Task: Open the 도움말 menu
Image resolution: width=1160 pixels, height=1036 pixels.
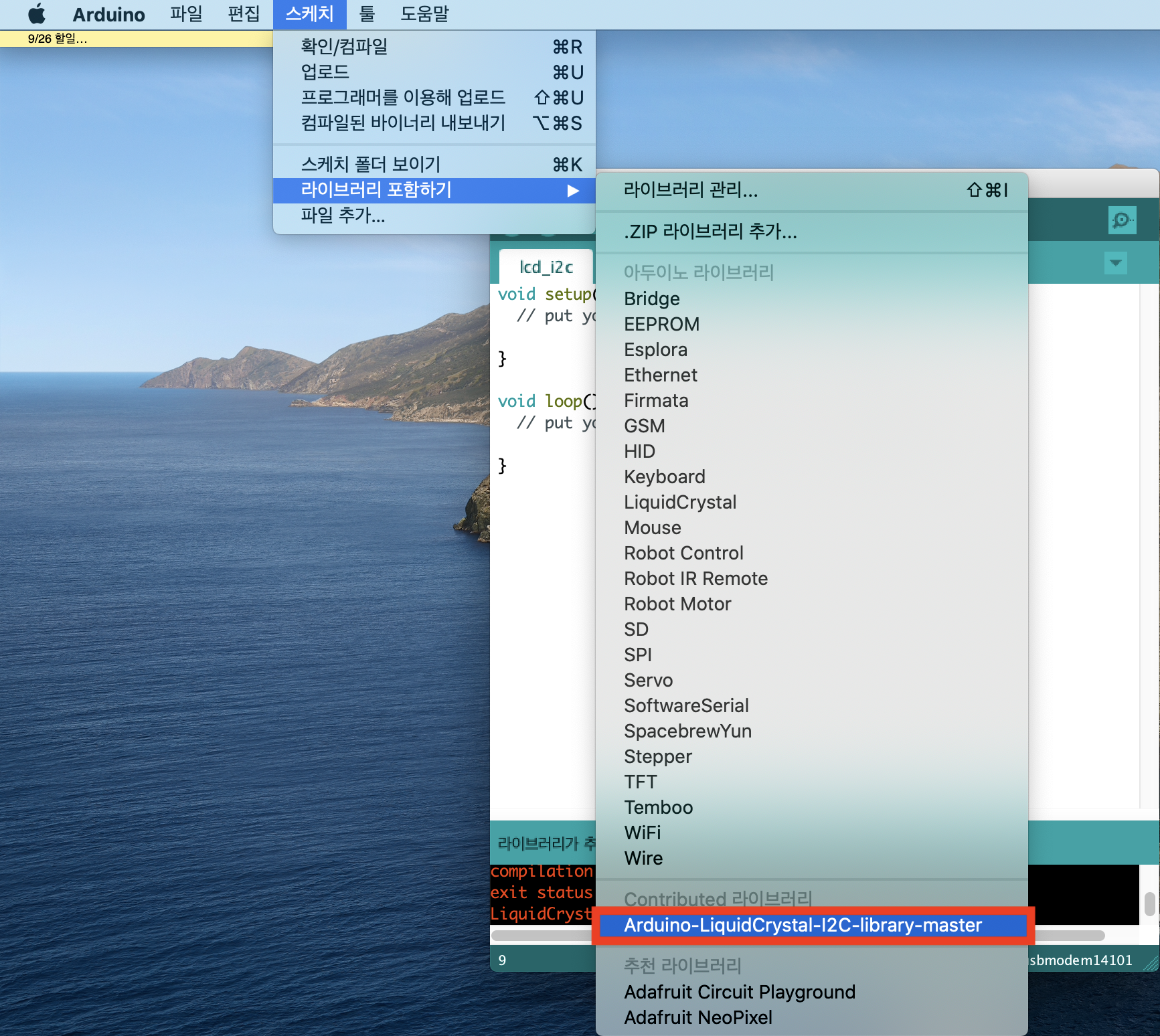Action: pos(424,14)
